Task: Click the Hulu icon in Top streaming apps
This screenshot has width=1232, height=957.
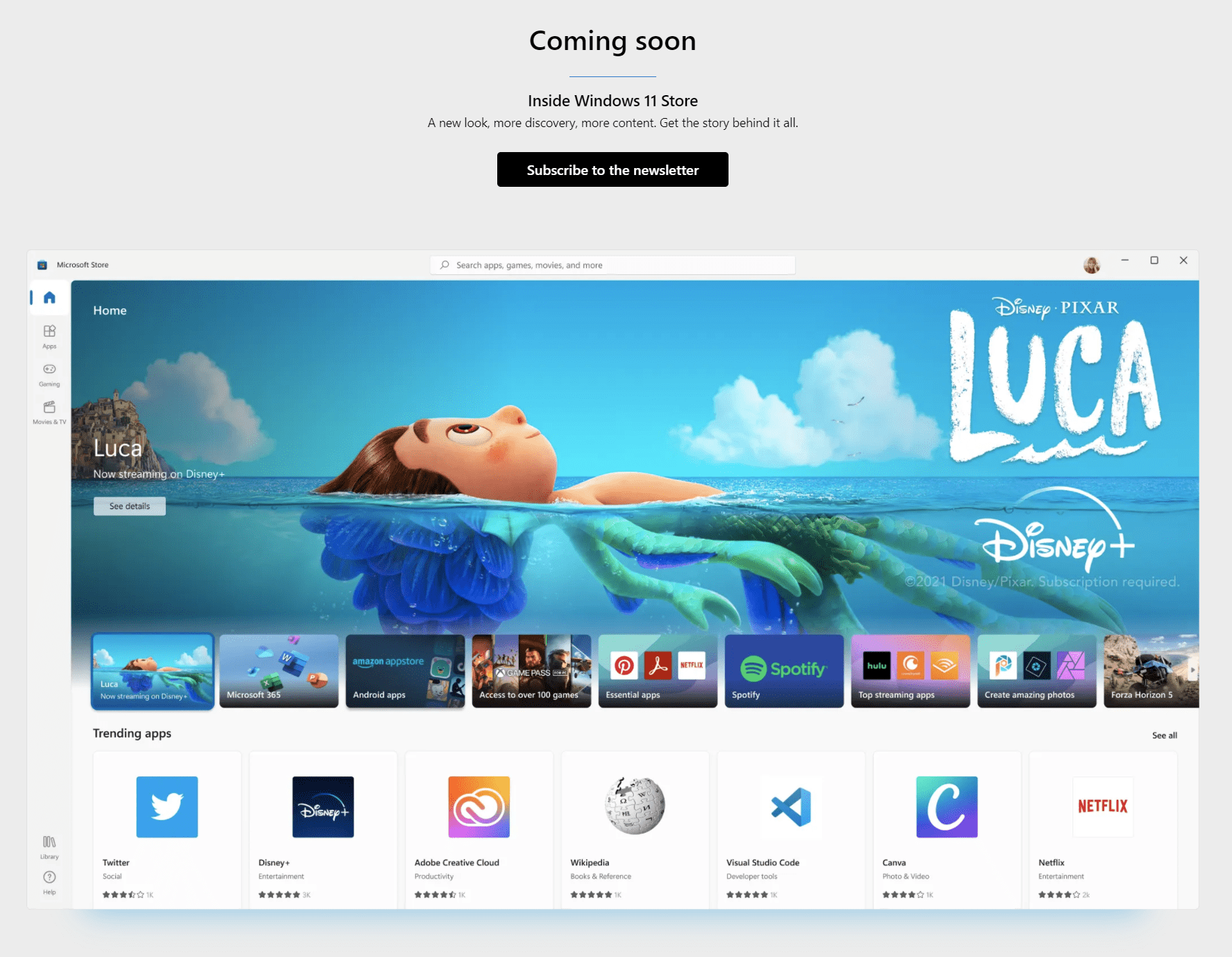Action: pyautogui.click(x=877, y=666)
